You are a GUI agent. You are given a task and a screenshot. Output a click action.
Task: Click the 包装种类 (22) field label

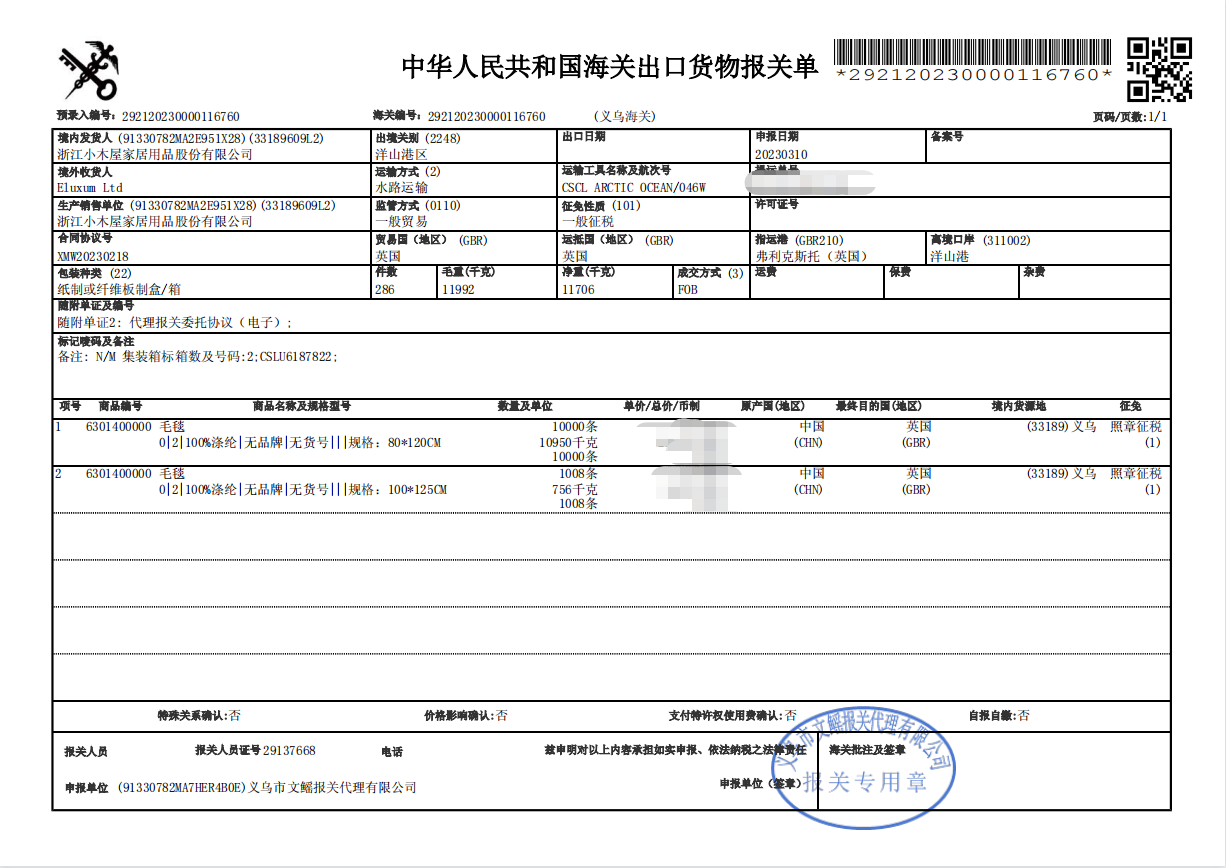[x=94, y=273]
